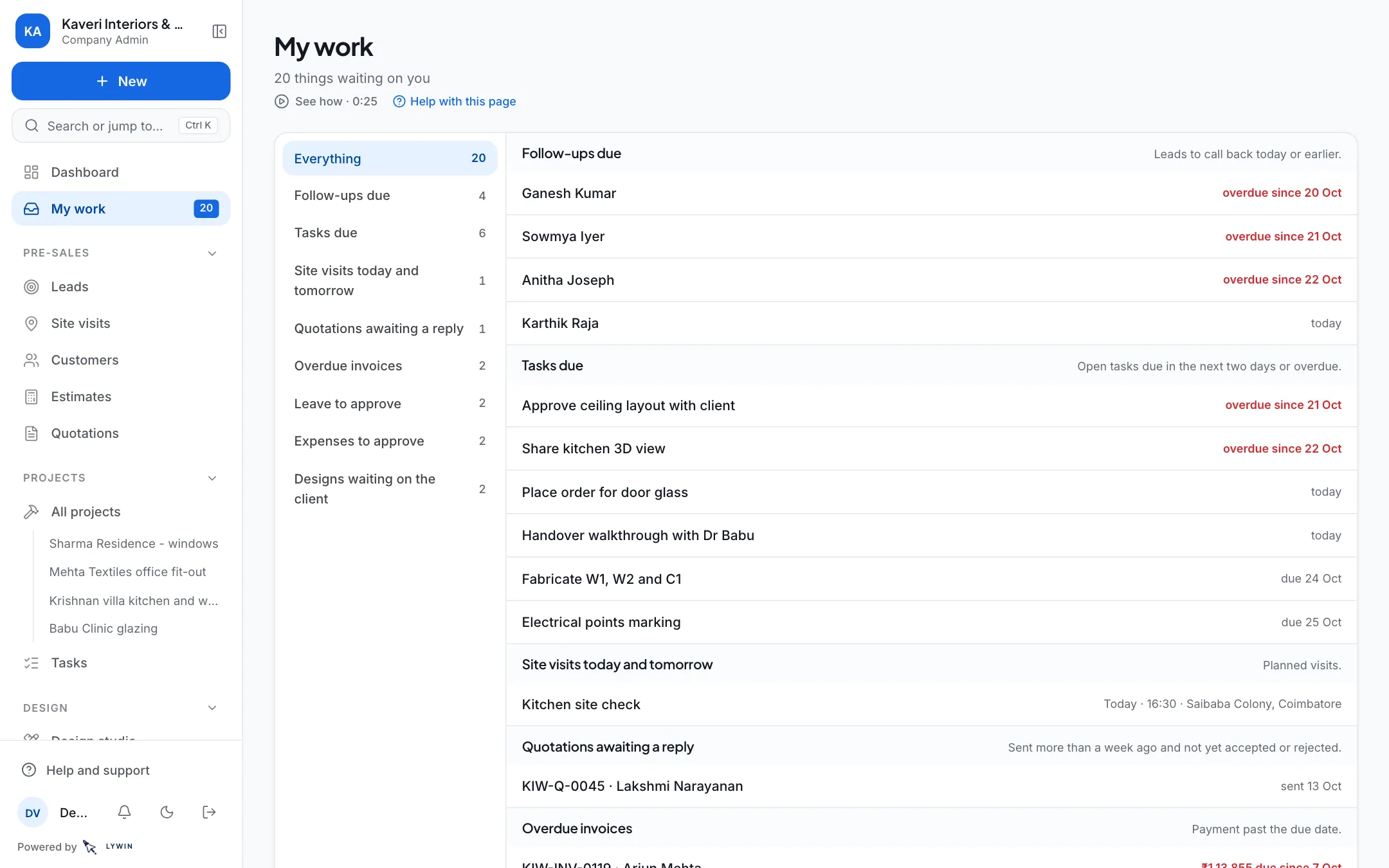The height and width of the screenshot is (868, 1389).
Task: Go to Leads page
Action: [x=121, y=287]
